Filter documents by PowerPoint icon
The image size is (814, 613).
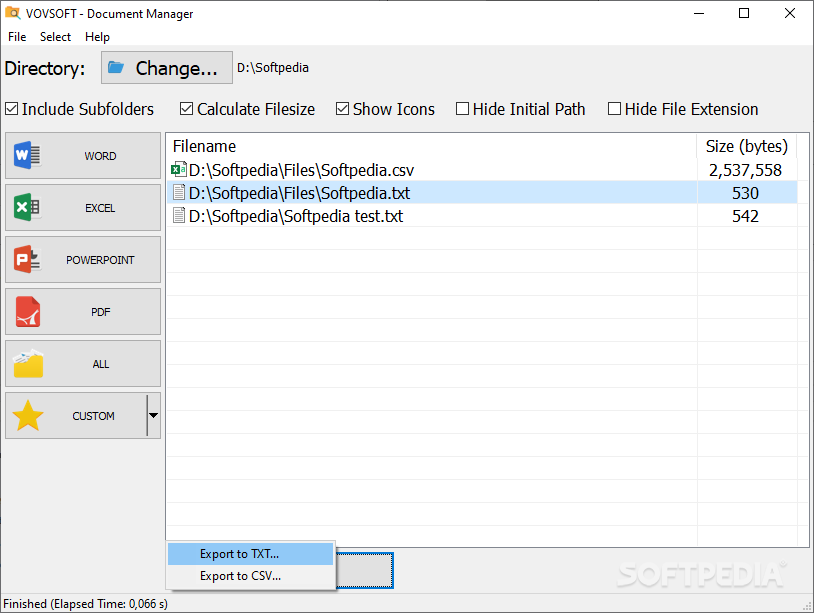(x=27, y=259)
